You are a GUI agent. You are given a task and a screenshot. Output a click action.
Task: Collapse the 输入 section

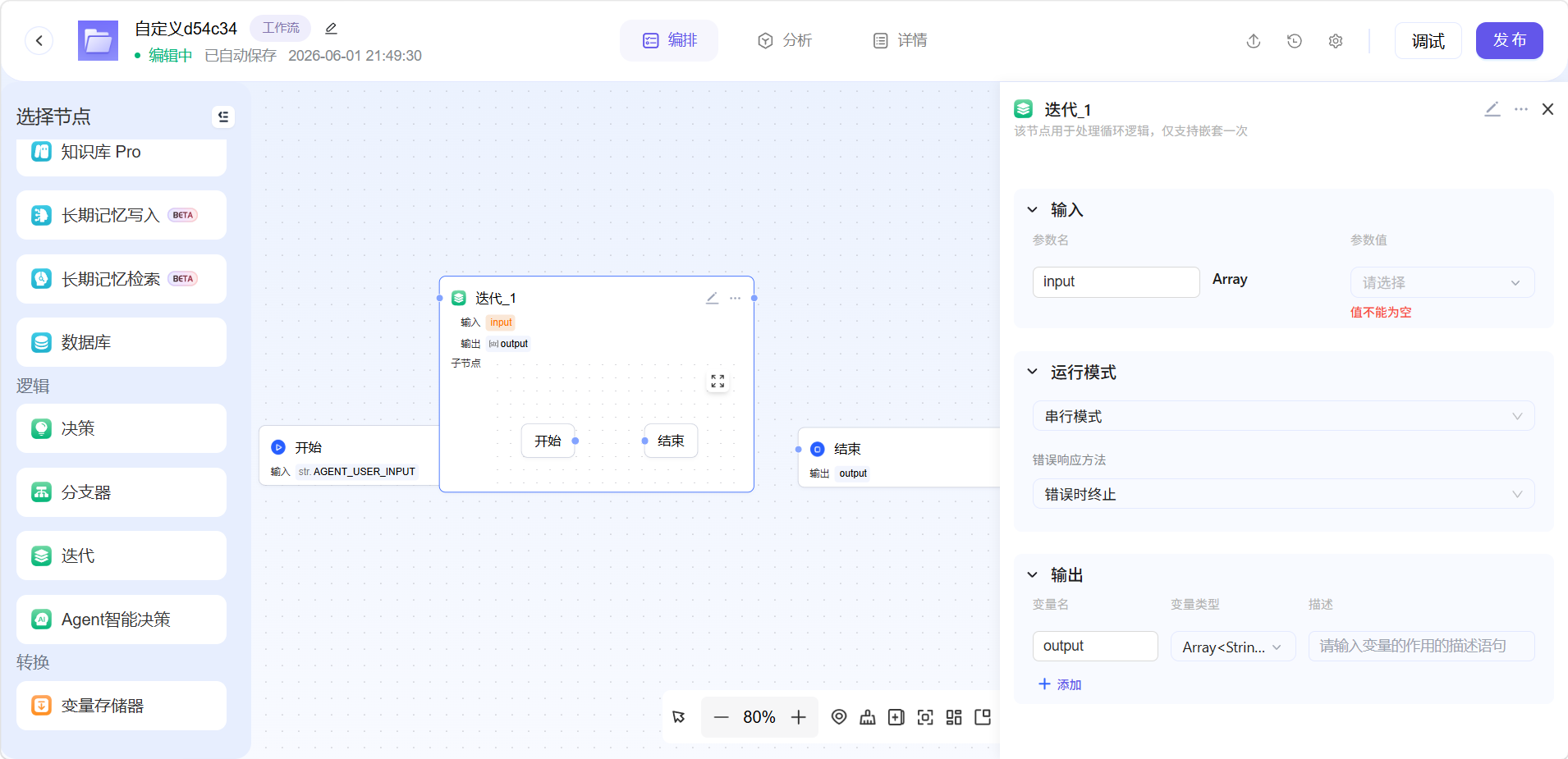pyautogui.click(x=1033, y=210)
